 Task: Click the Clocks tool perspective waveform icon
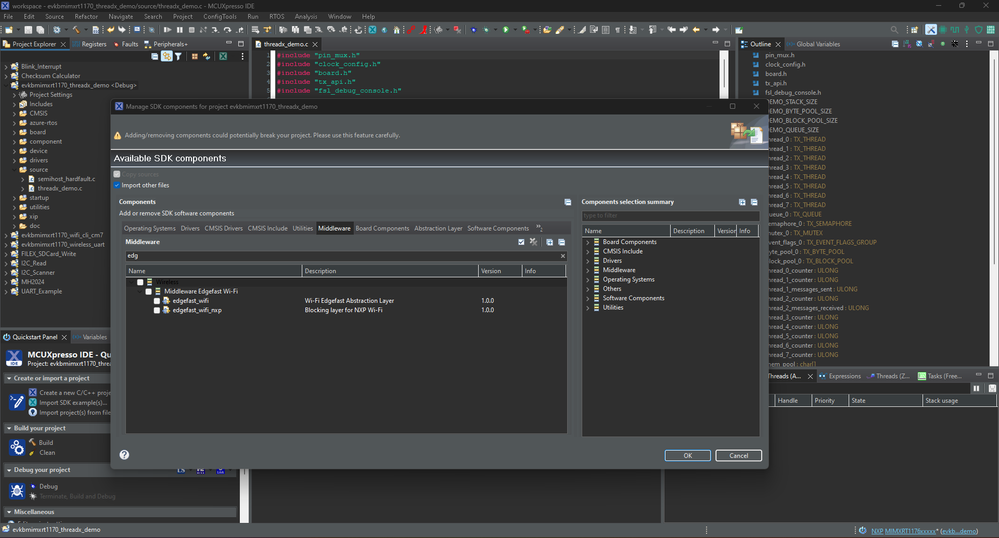pos(954,30)
